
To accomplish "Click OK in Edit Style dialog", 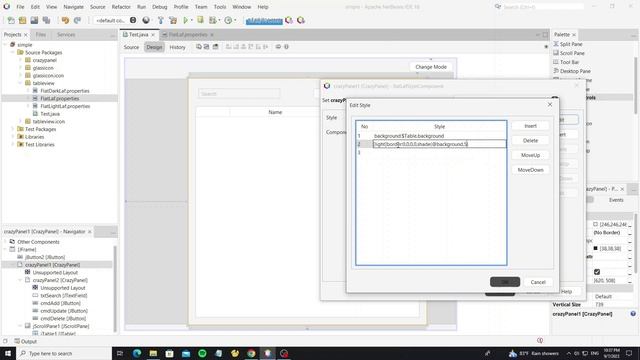I will (505, 282).
